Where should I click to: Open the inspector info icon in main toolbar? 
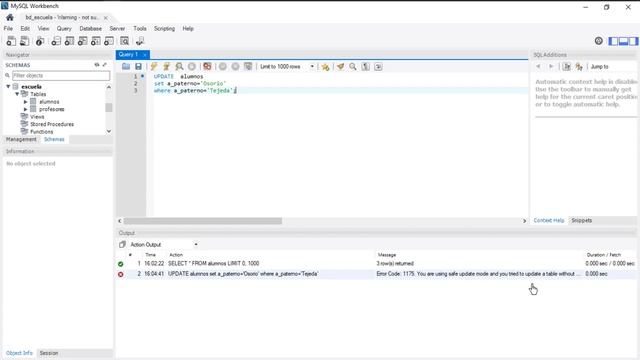click(x=40, y=41)
